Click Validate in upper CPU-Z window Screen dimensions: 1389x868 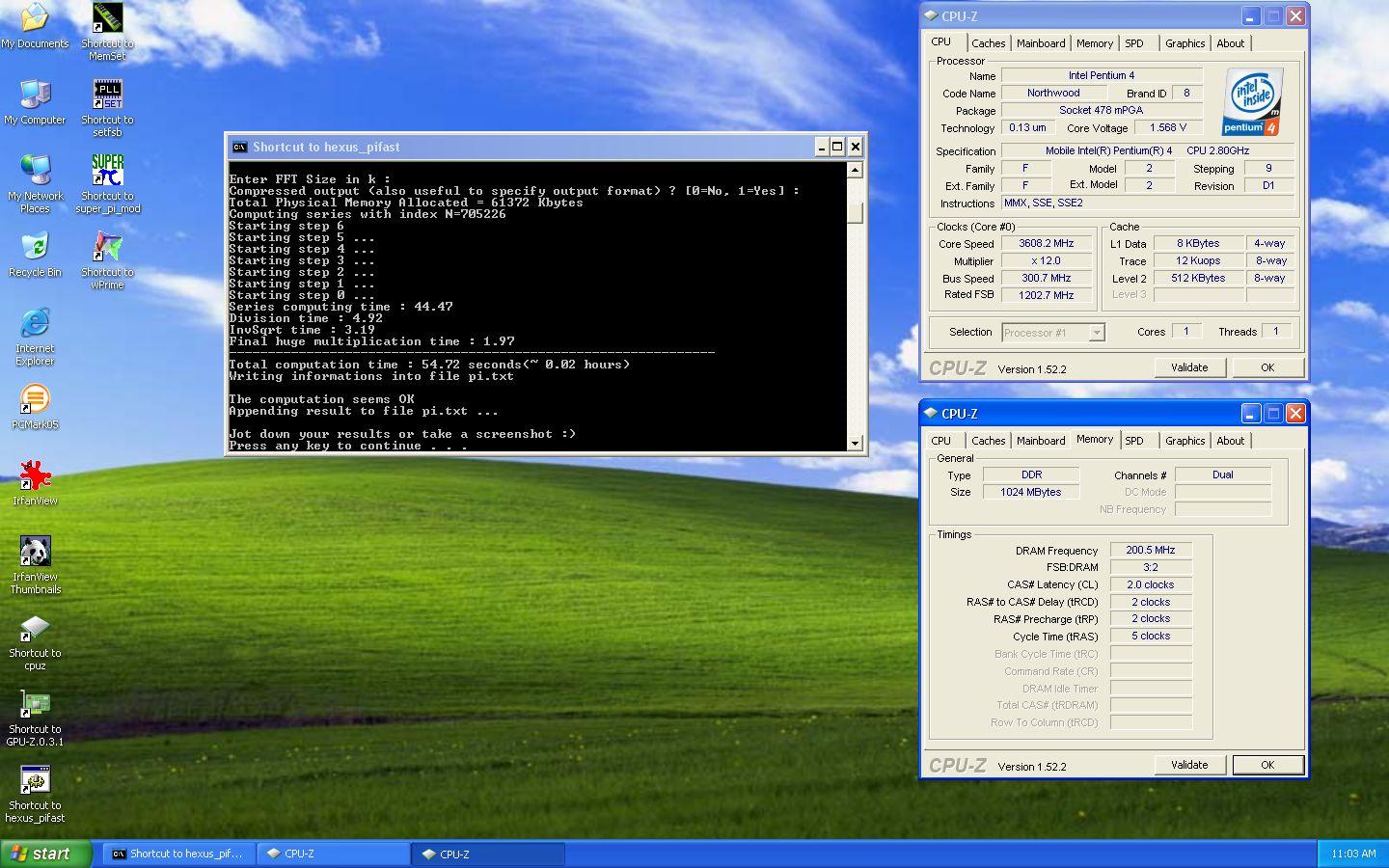[x=1189, y=367]
